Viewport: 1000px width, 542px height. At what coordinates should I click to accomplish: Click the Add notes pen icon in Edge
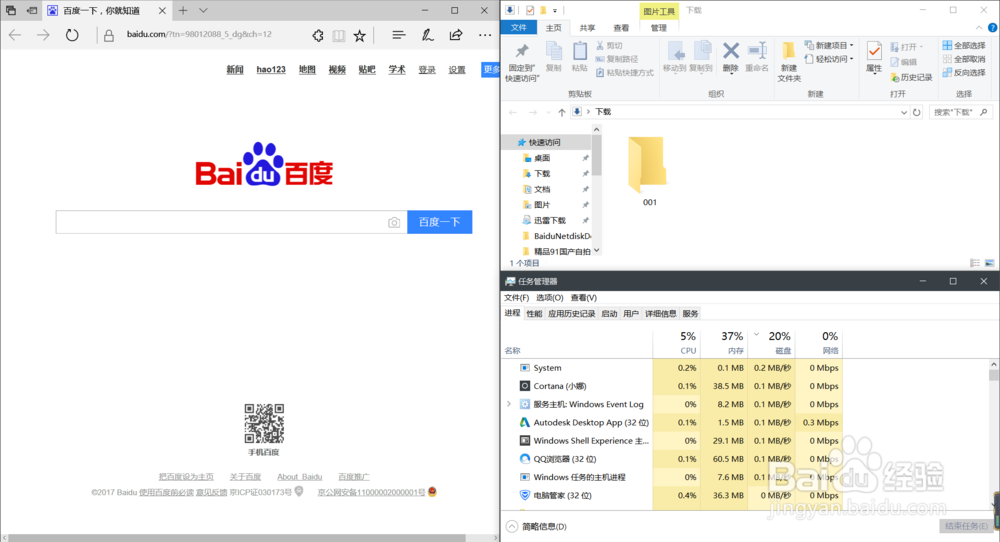(x=427, y=35)
